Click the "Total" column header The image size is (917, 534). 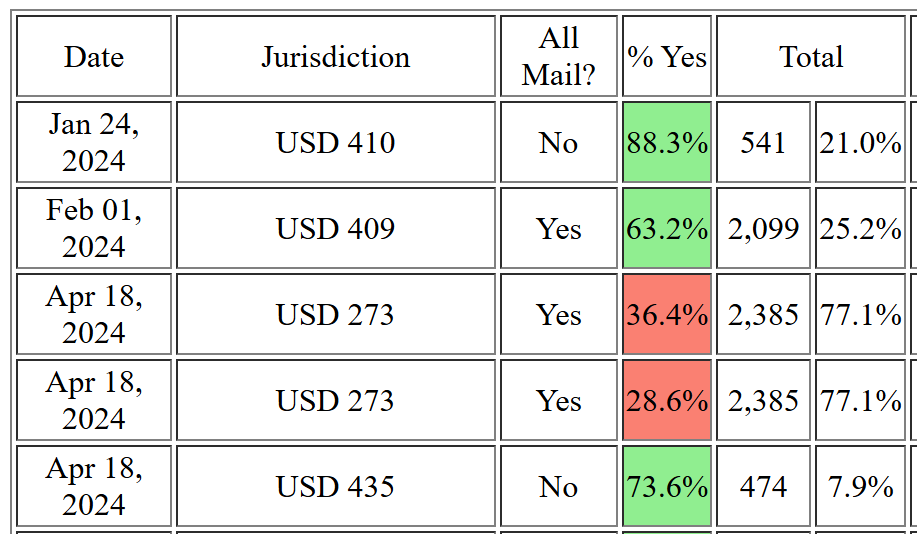point(811,57)
